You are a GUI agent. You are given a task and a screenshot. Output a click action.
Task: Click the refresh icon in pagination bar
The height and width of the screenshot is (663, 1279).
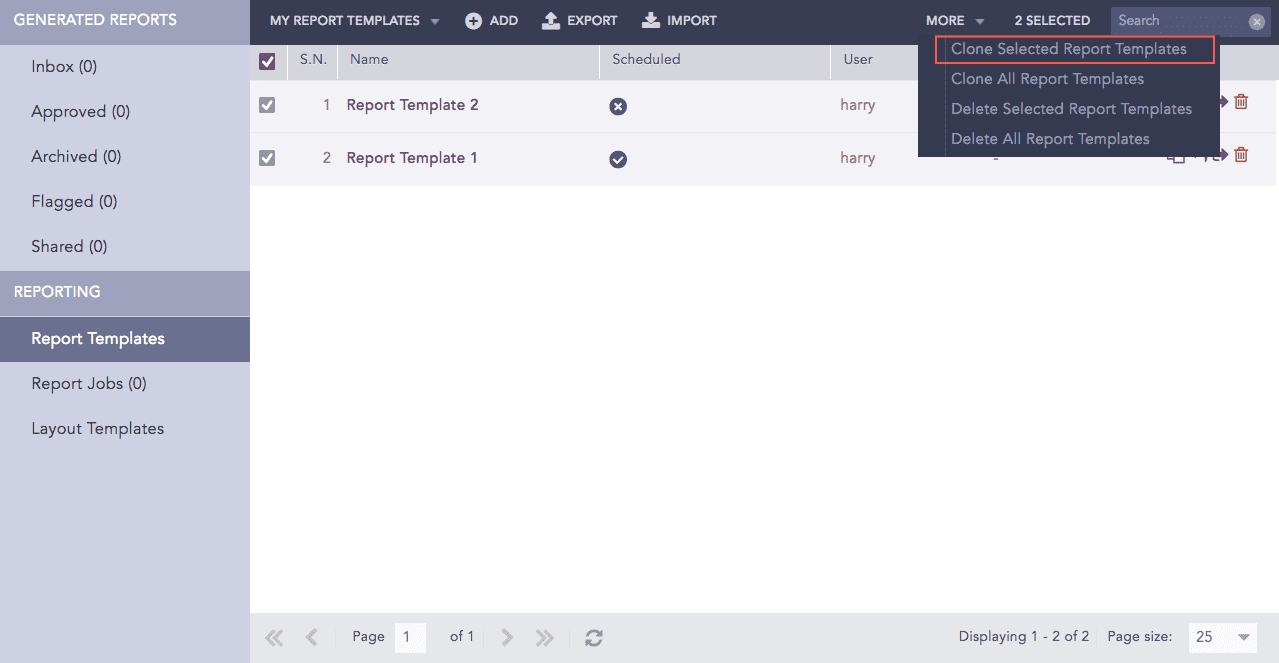594,637
